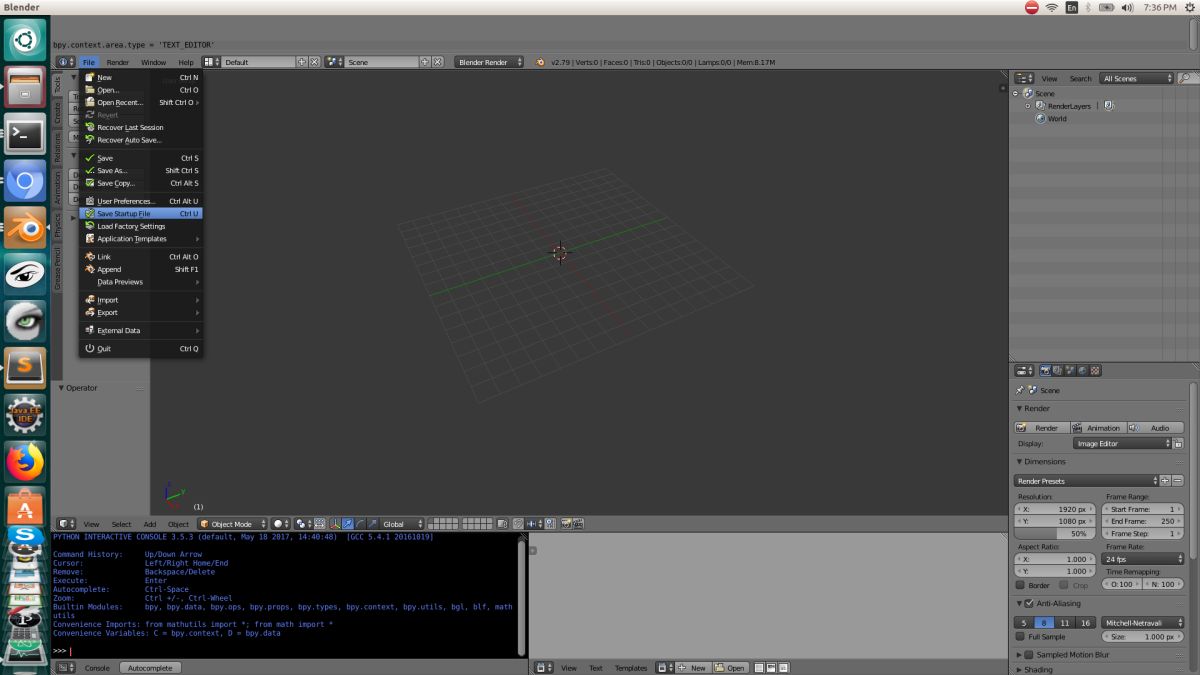Click the Scene tab icon in Properties
This screenshot has height=675, width=1200.
coord(1070,371)
